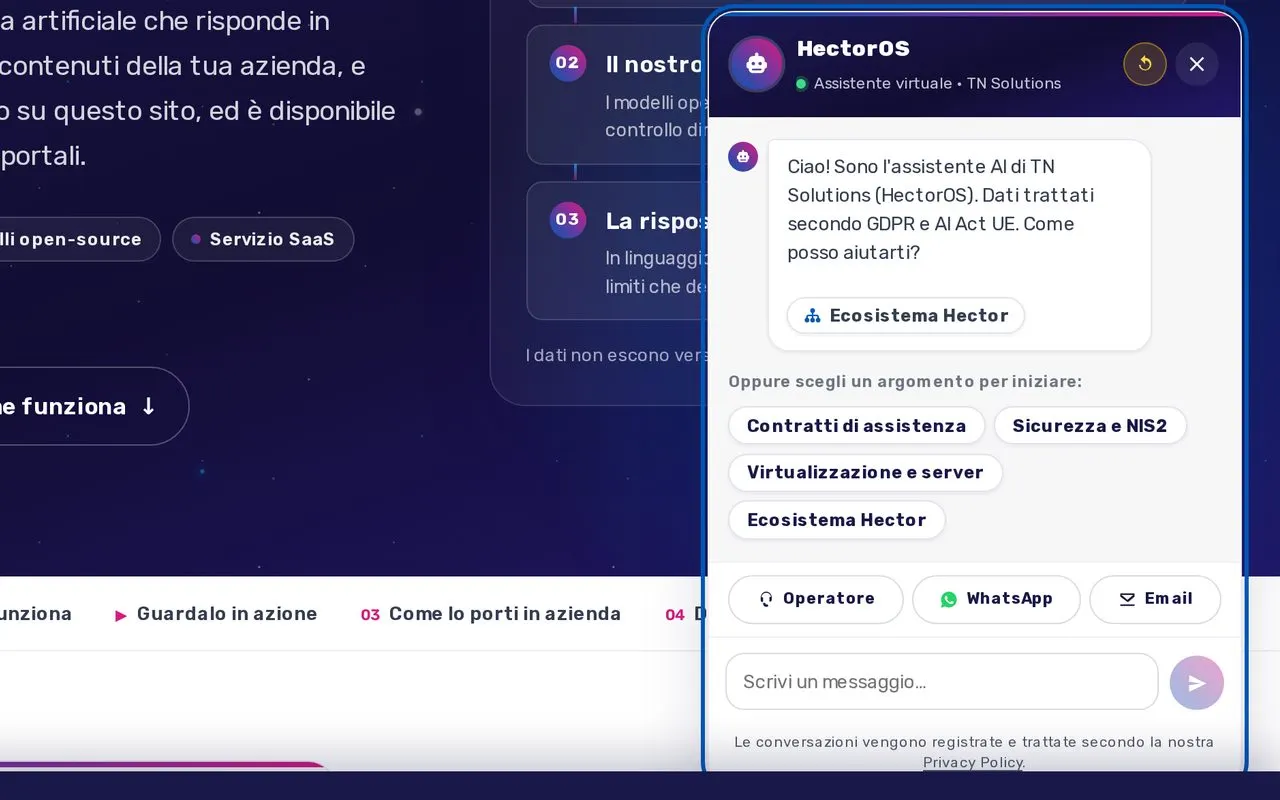Reset the chat conversation with the refresh icon
This screenshot has height=800, width=1280.
1145,64
